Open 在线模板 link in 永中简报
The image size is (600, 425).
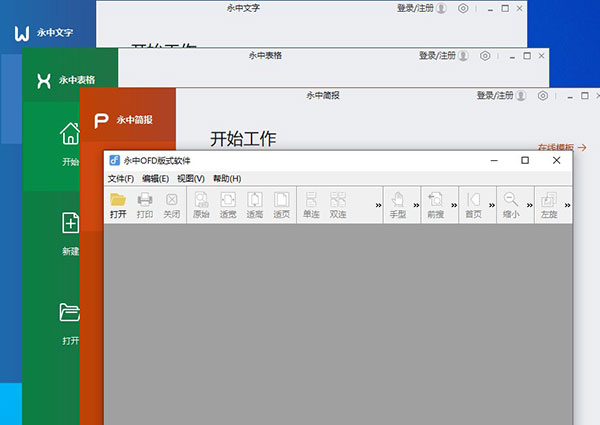(560, 148)
